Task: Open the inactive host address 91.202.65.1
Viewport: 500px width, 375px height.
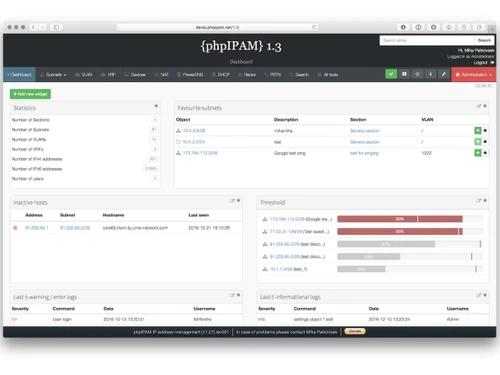Action: pos(37,228)
